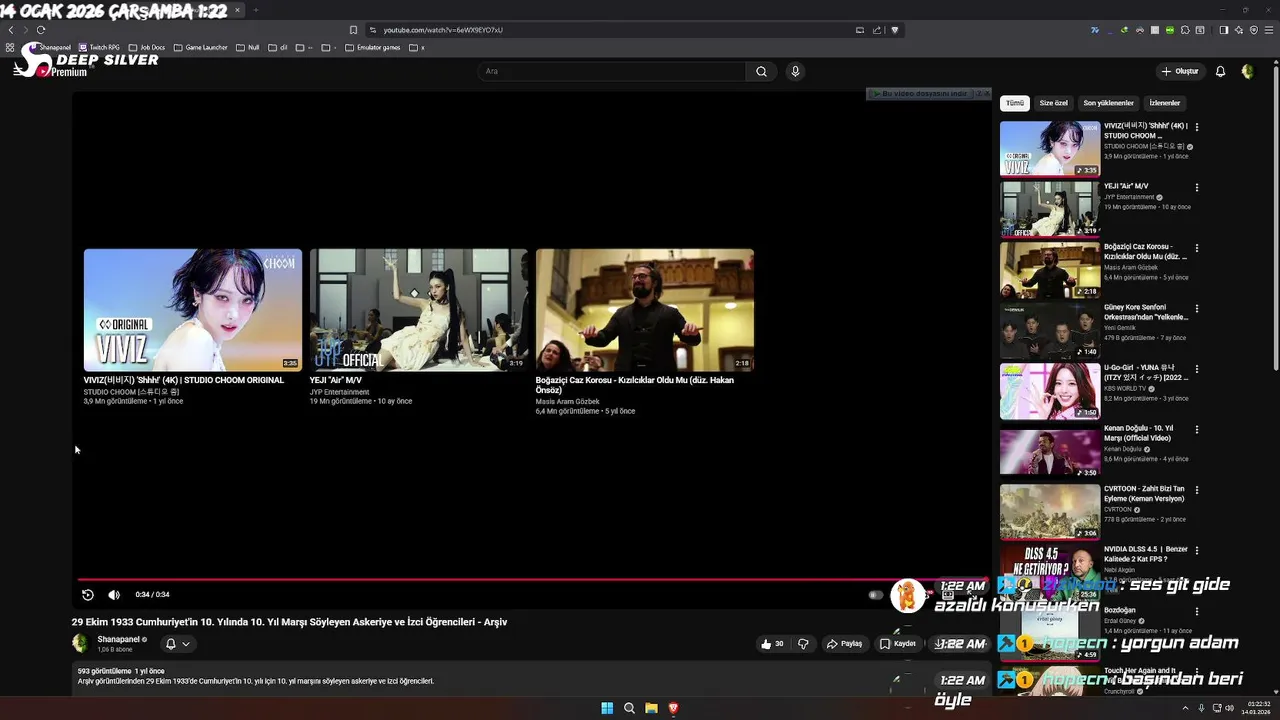This screenshot has width=1280, height=720.
Task: Open more options for NVIDIA DLSS 4.5 video
Action: [1196, 550]
